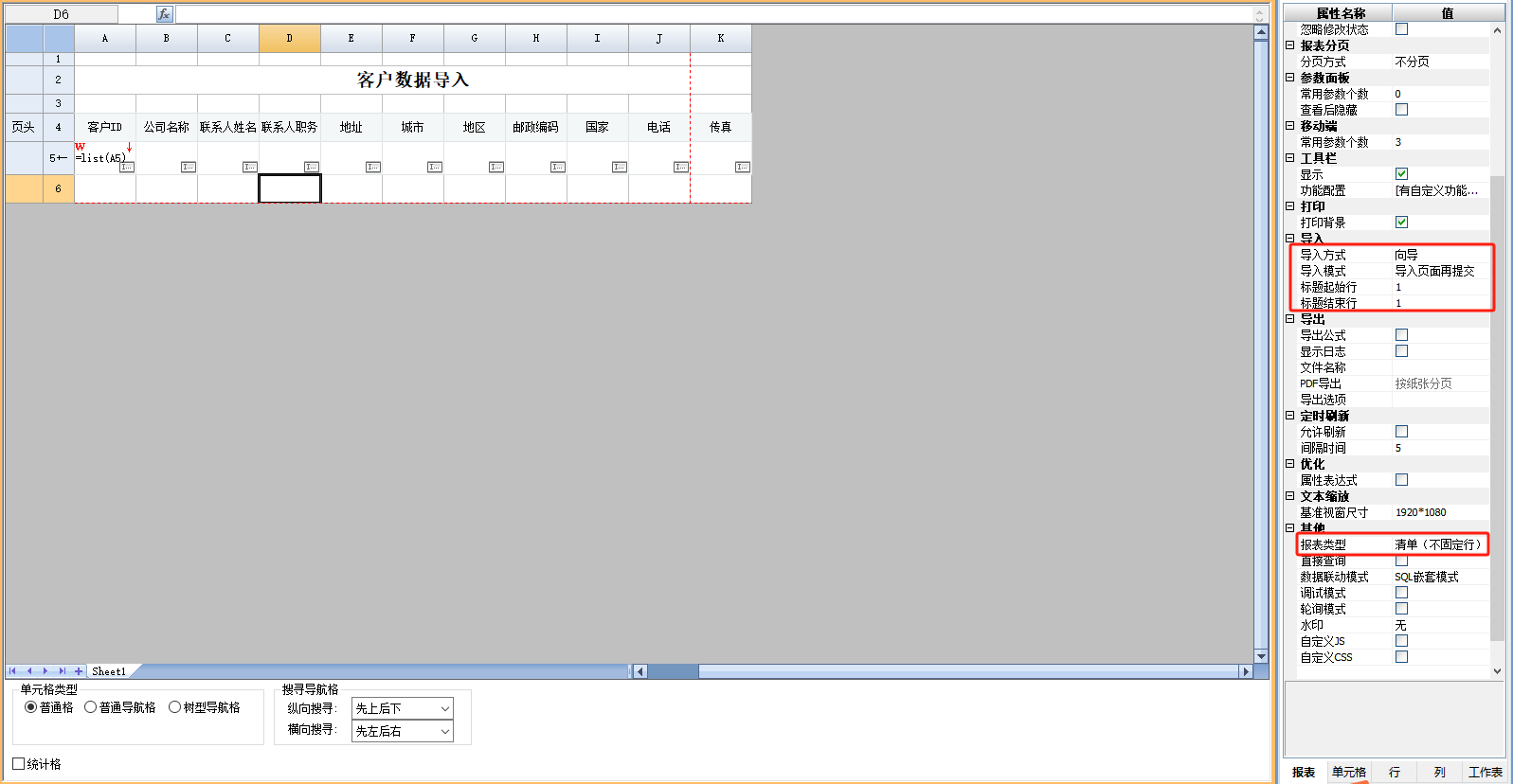This screenshot has height=784, width=1513.
Task: Add a new sheet with plus icon
Action: click(x=79, y=671)
